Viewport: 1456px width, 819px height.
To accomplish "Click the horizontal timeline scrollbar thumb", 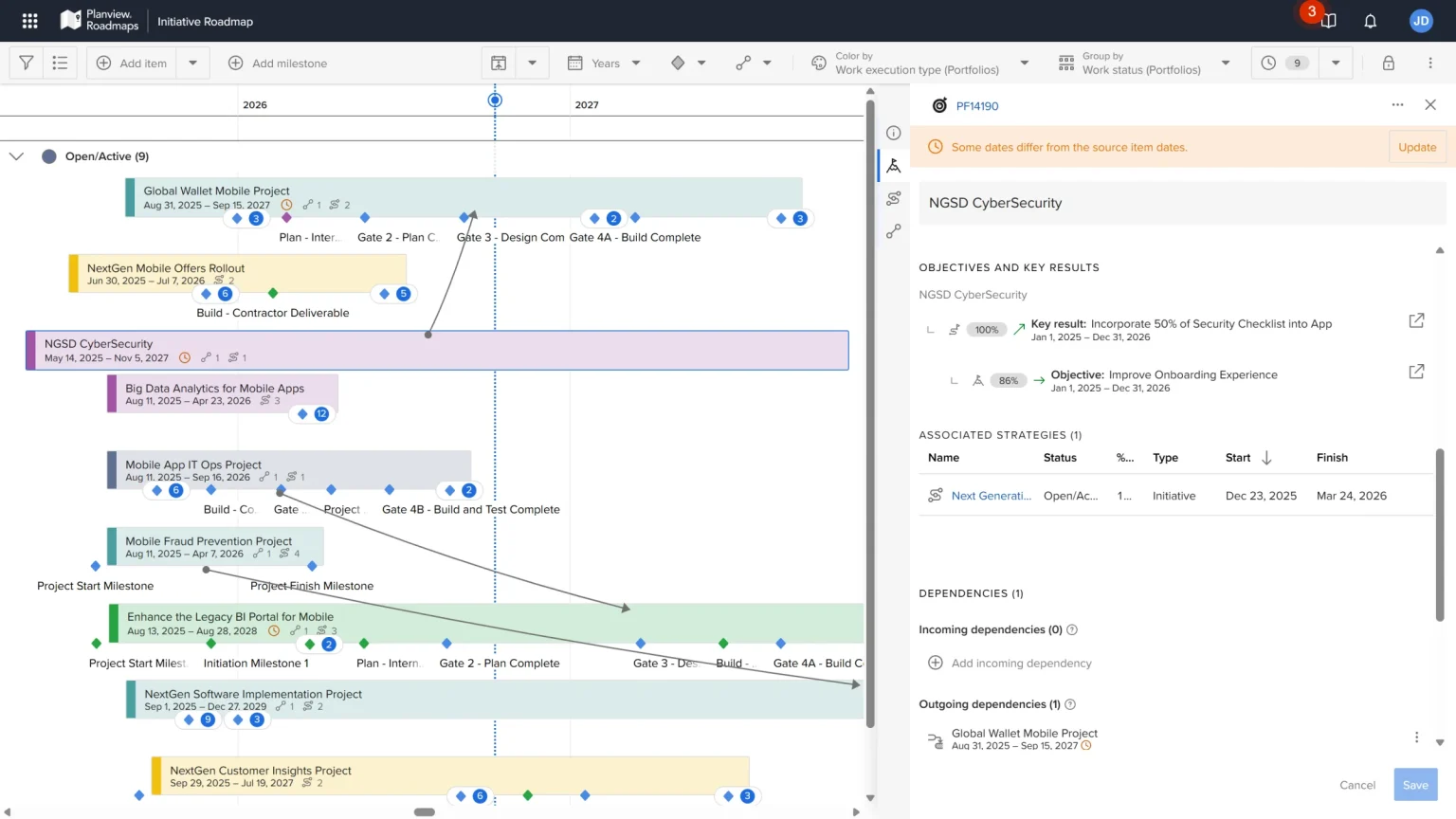I will [425, 812].
